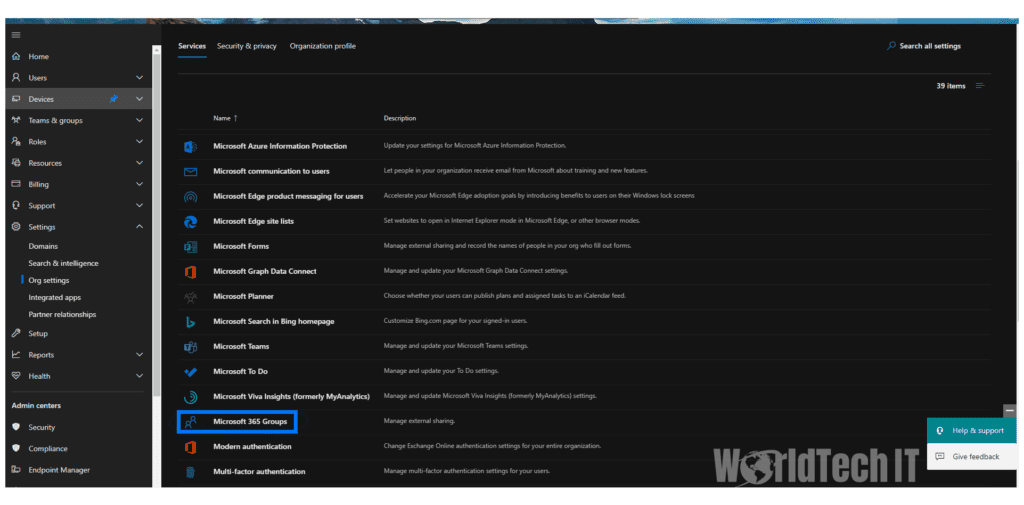Click the Users person icon
Screen dimensions: 1024x505
[16, 78]
